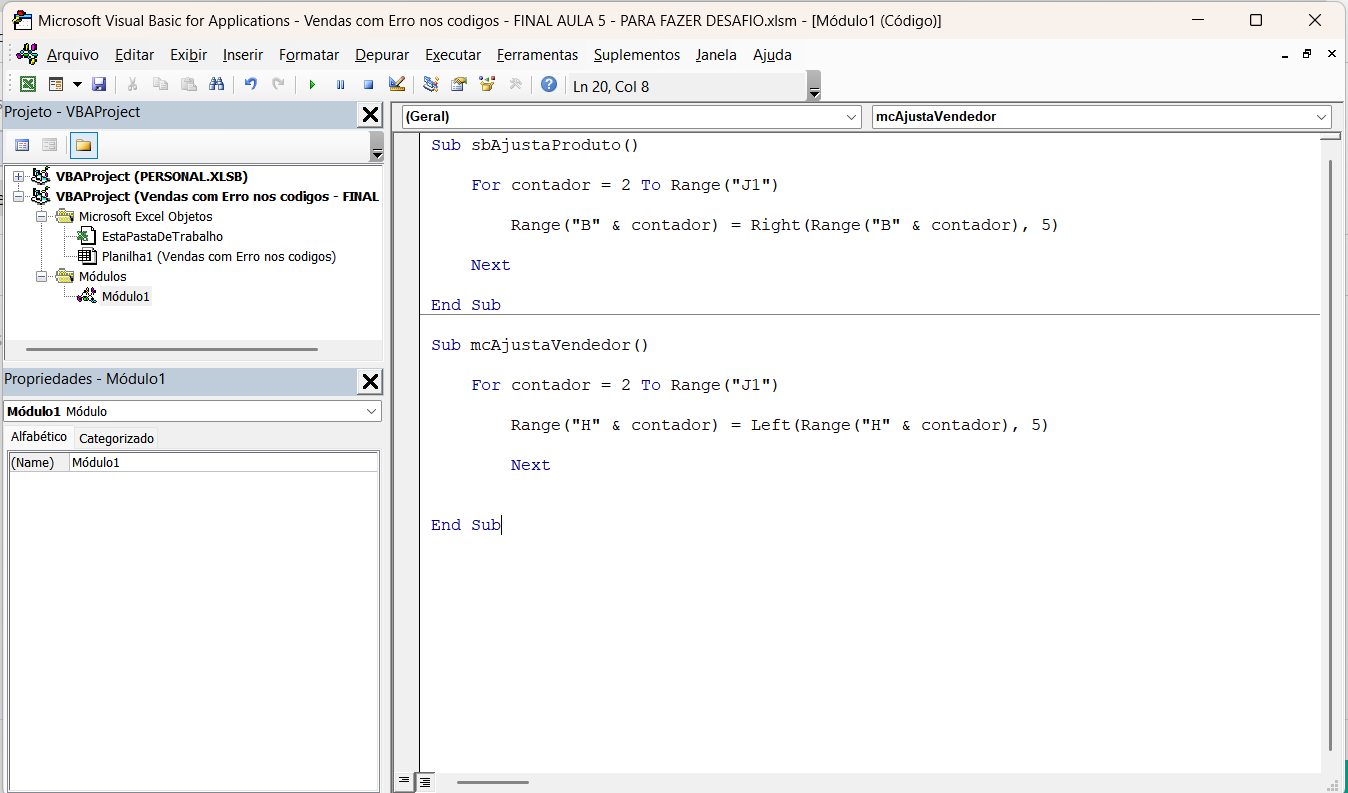Select VBAProject (PERSONAL.XLSB) tree item
Image resolution: width=1348 pixels, height=793 pixels.
(x=151, y=176)
